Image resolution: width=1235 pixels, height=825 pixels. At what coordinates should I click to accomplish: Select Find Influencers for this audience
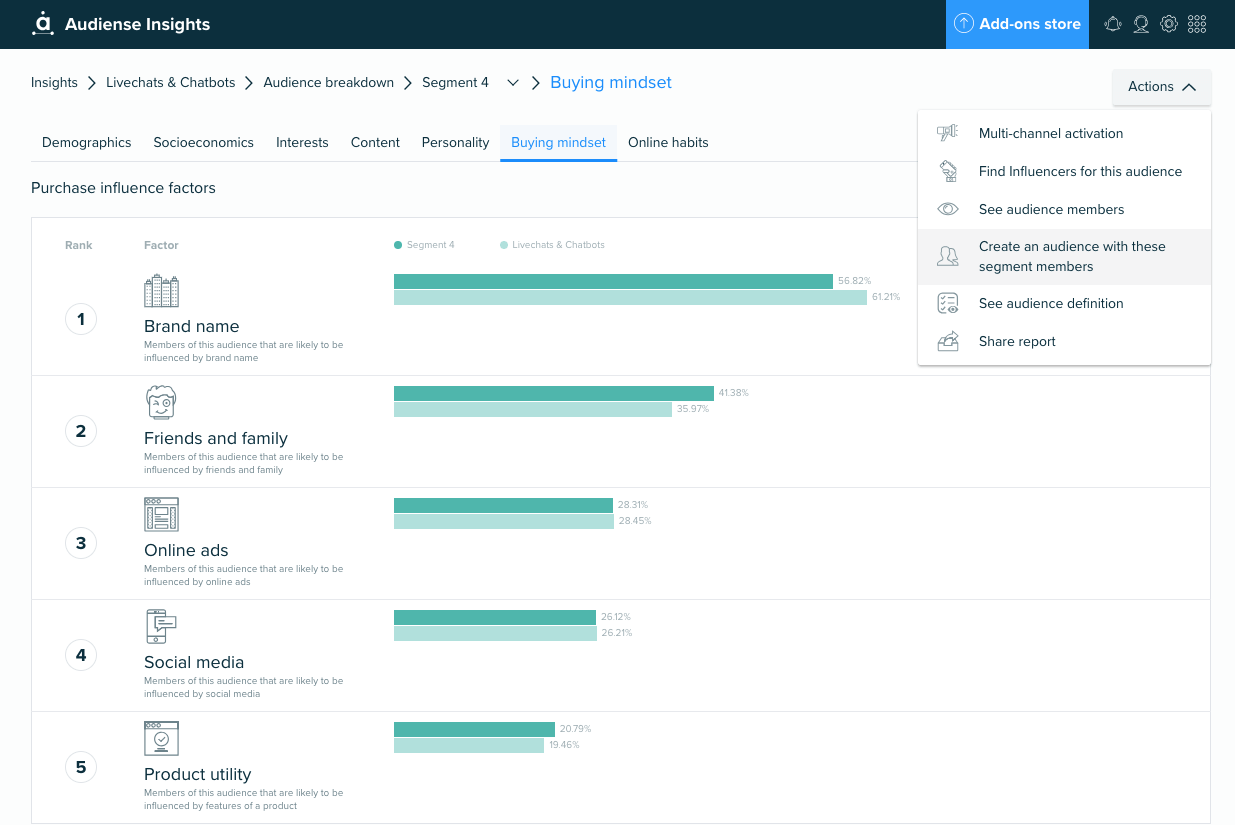(1064, 171)
